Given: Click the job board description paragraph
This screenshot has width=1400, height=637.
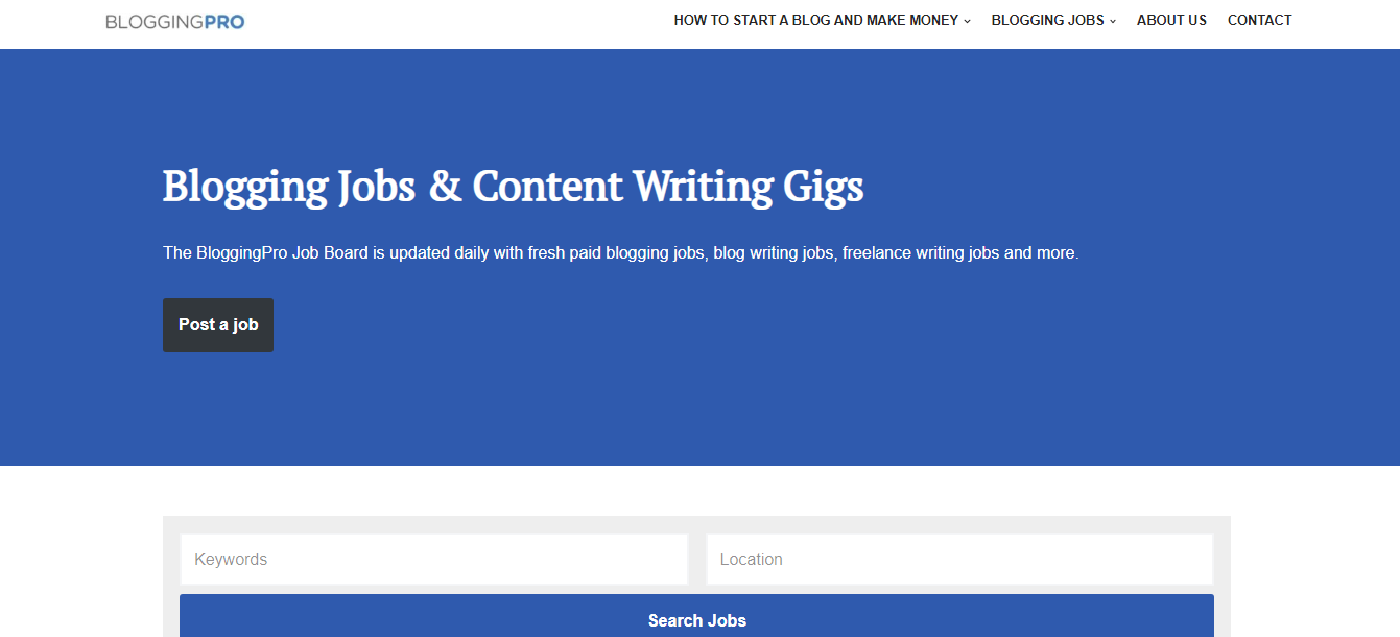Looking at the screenshot, I should [621, 253].
